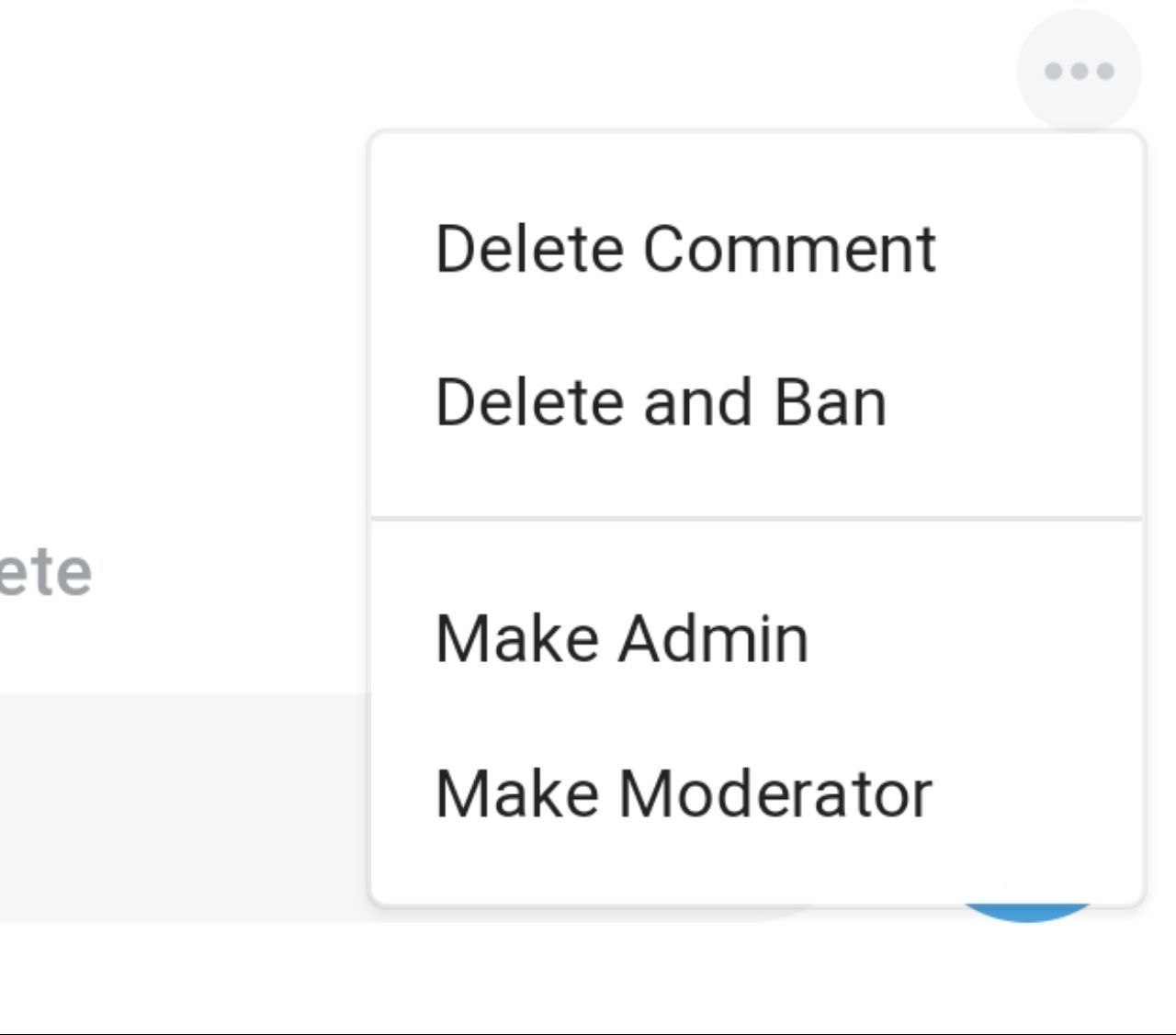Click the word 'Ban' in the menu
1176x1035 pixels.
click(831, 402)
